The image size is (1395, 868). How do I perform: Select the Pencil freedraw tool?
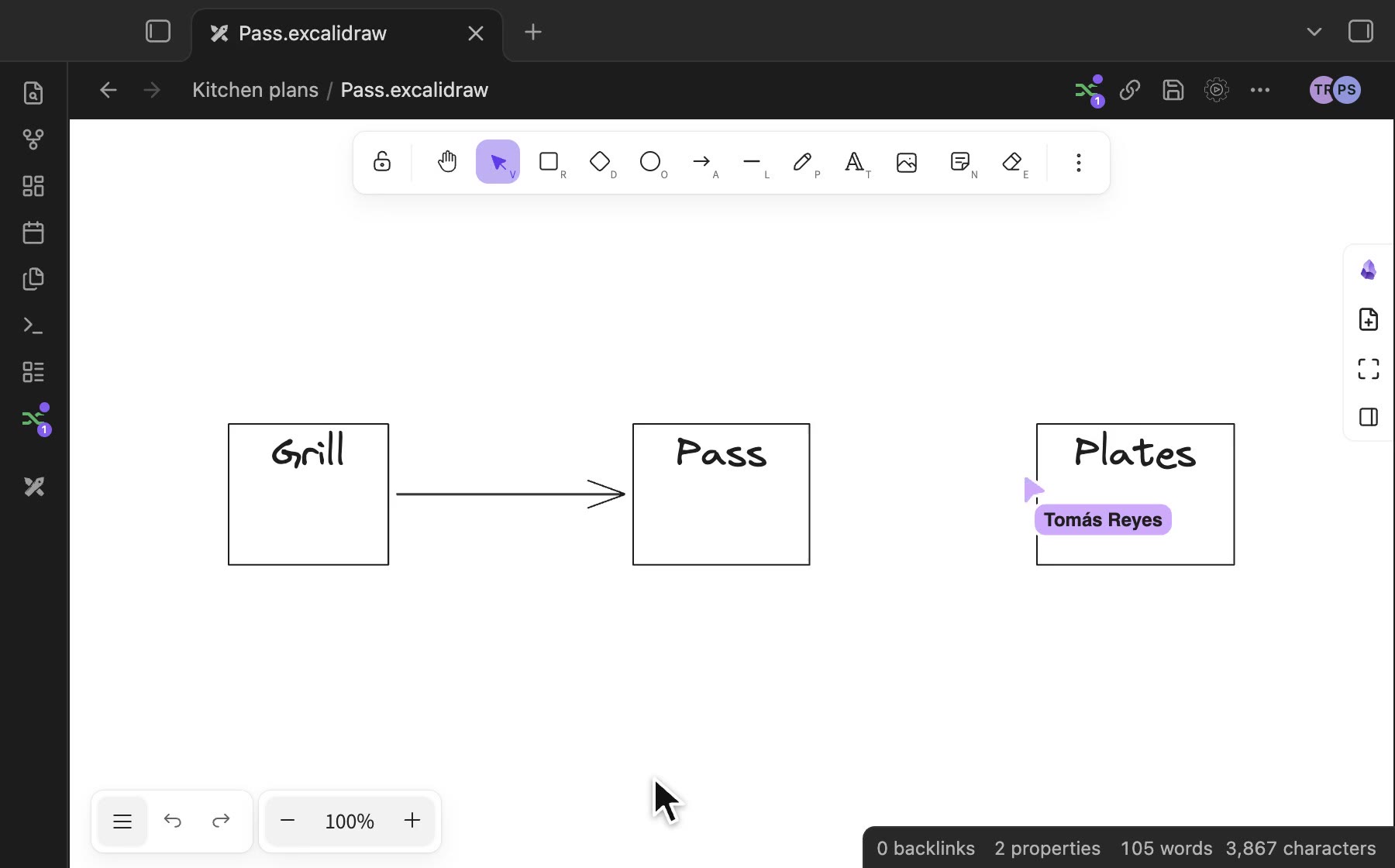803,162
